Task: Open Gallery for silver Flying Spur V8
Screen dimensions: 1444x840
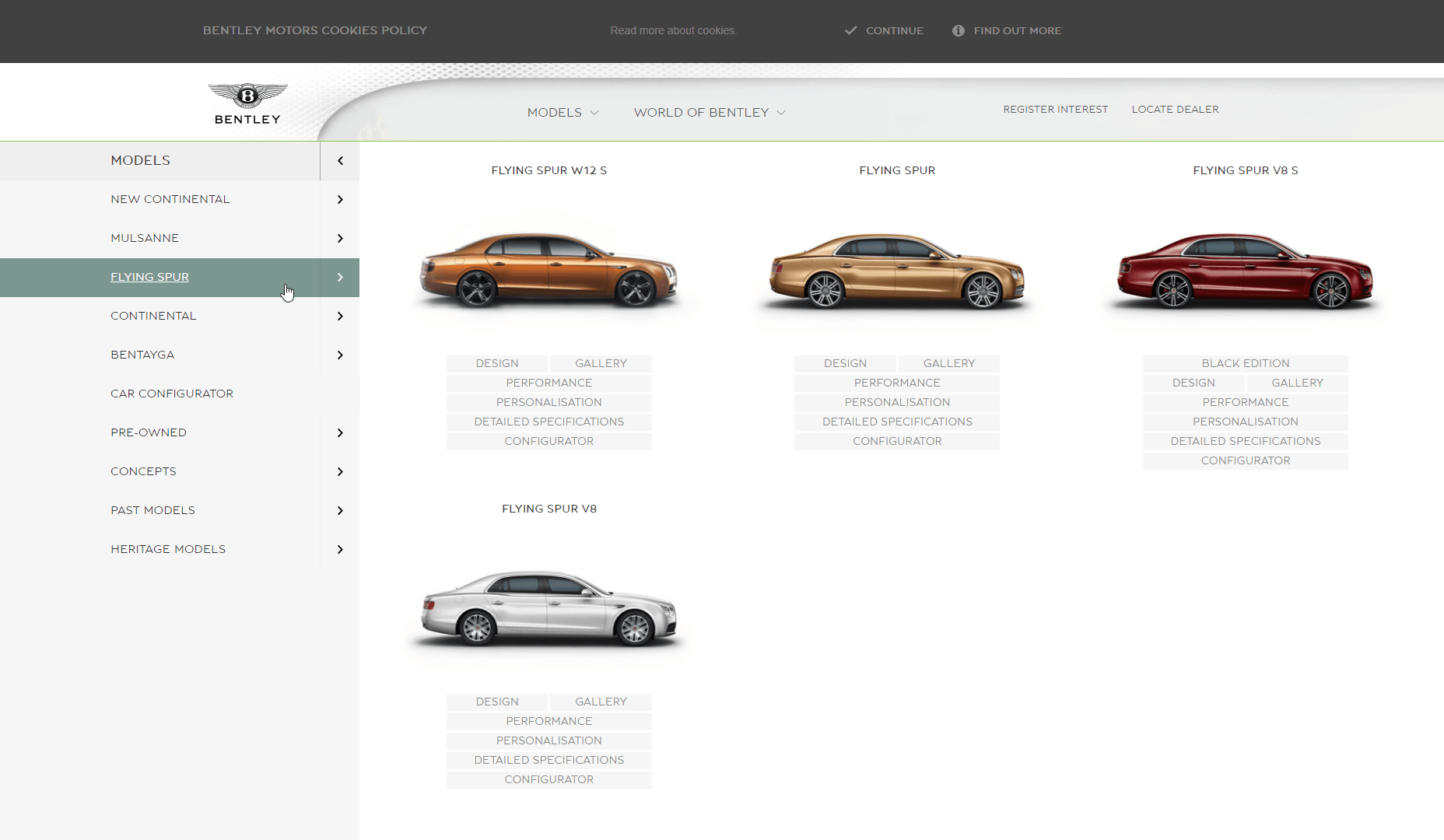Action: 601,702
